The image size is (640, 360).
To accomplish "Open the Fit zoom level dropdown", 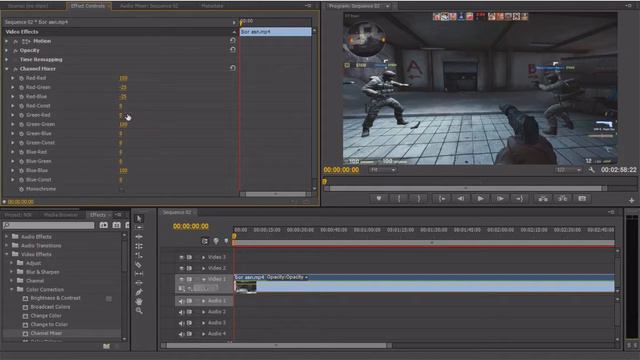I will (382, 170).
